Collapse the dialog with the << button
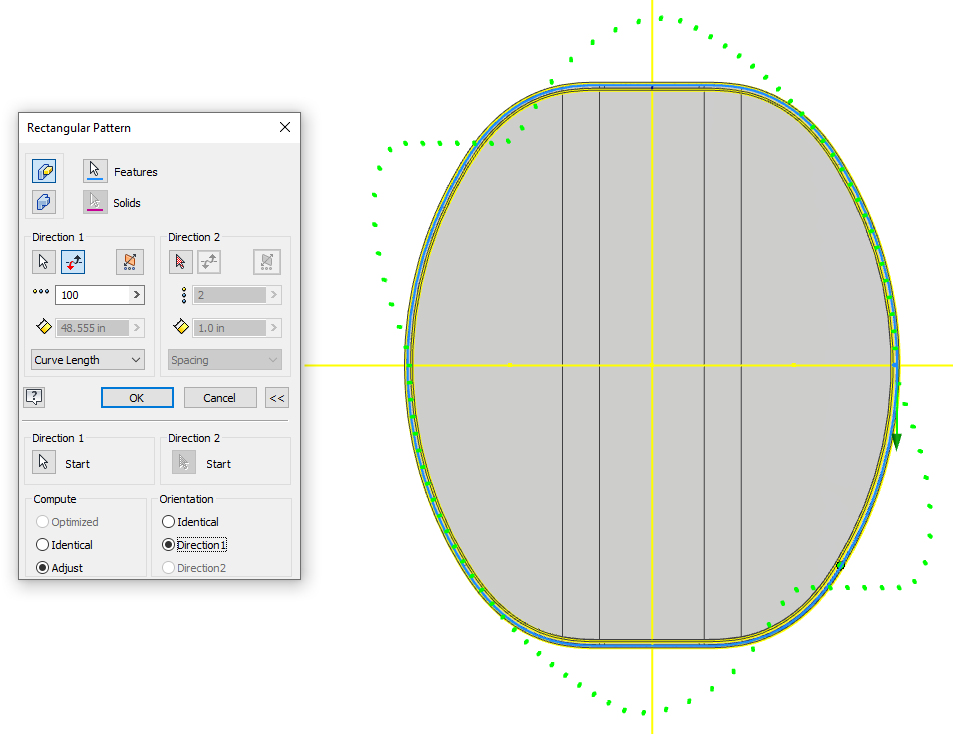Image resolution: width=953 pixels, height=734 pixels. [x=277, y=398]
